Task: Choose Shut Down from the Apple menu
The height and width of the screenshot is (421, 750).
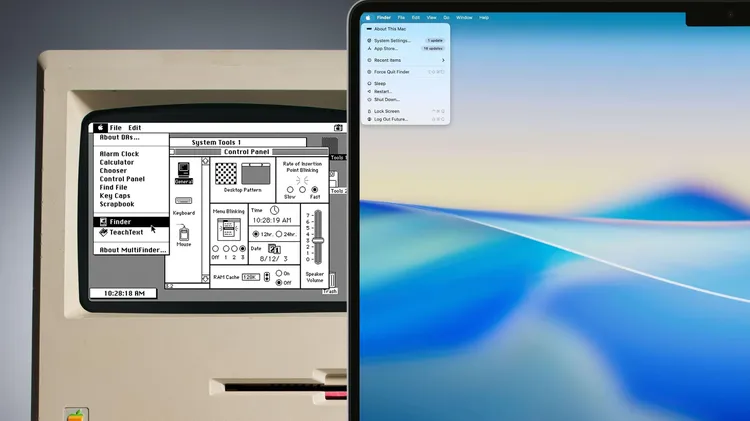Action: (x=388, y=99)
